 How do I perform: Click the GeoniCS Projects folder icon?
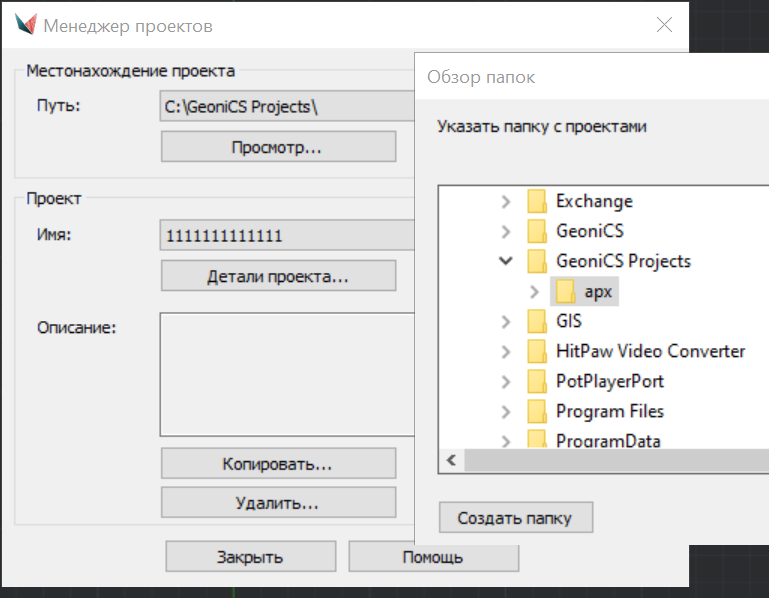537,261
